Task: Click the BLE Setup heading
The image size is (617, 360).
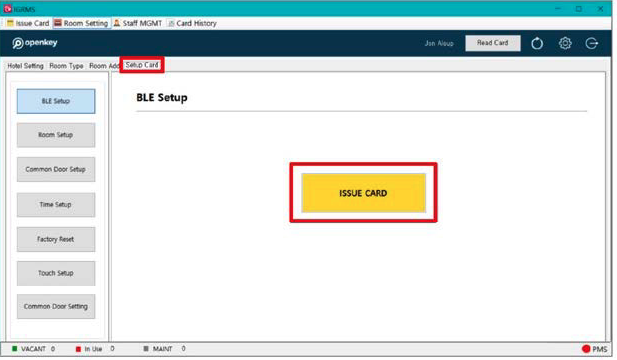Action: 162,98
